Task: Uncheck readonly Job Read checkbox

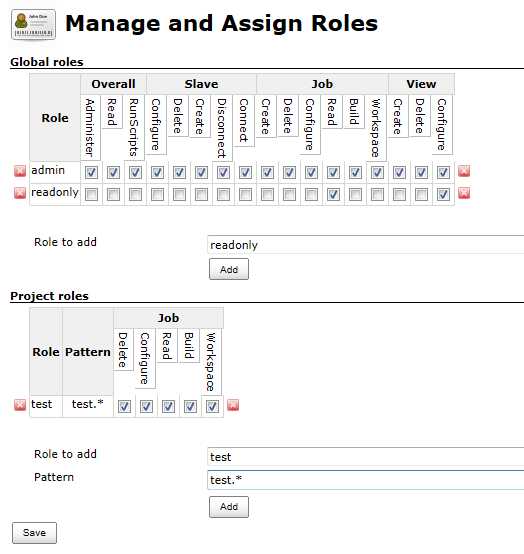Action: (333, 194)
